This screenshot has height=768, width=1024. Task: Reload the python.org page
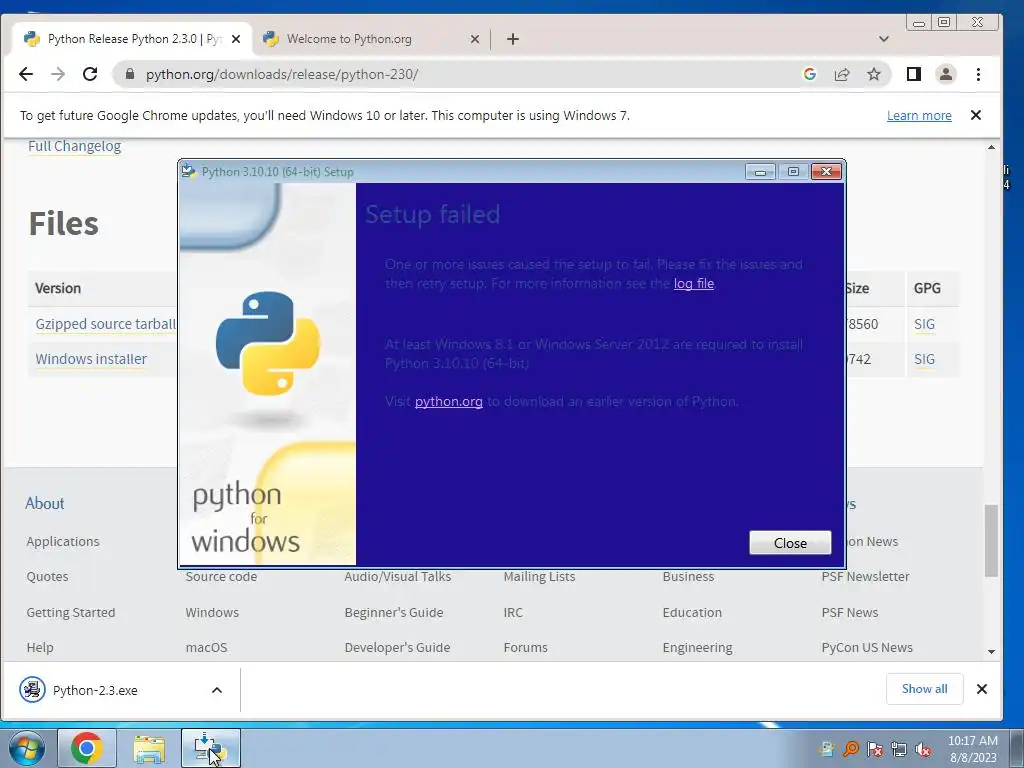pyautogui.click(x=90, y=74)
